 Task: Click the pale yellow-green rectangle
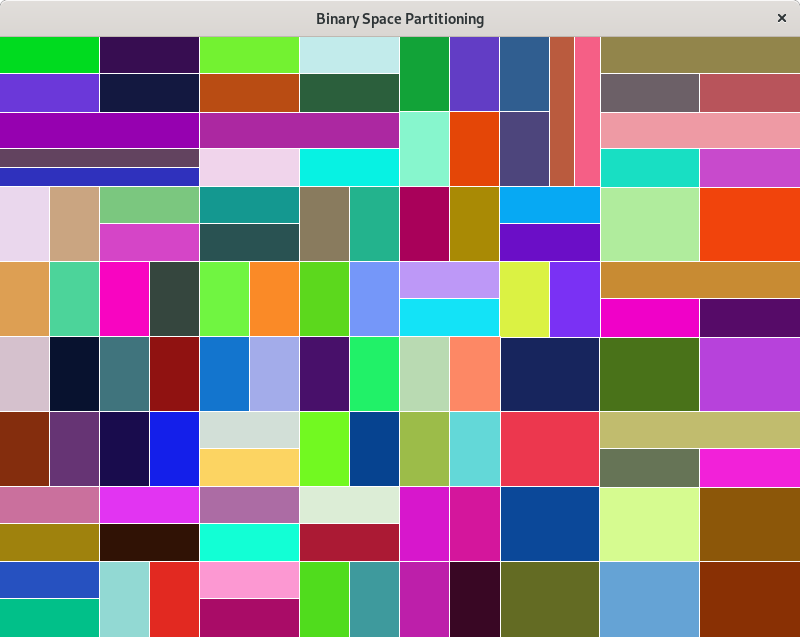pyautogui.click(x=649, y=524)
